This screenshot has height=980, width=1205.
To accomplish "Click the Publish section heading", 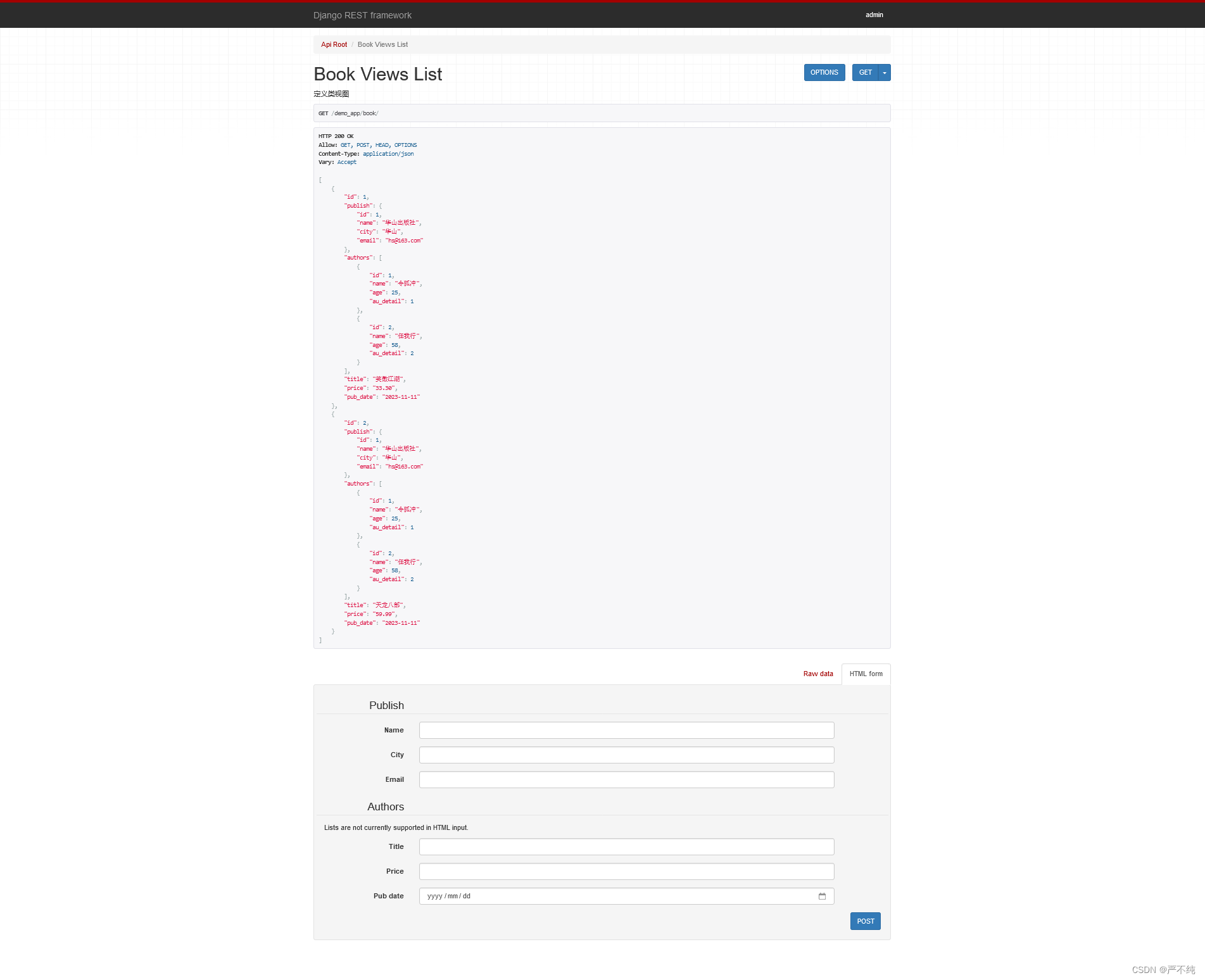I will (x=386, y=705).
